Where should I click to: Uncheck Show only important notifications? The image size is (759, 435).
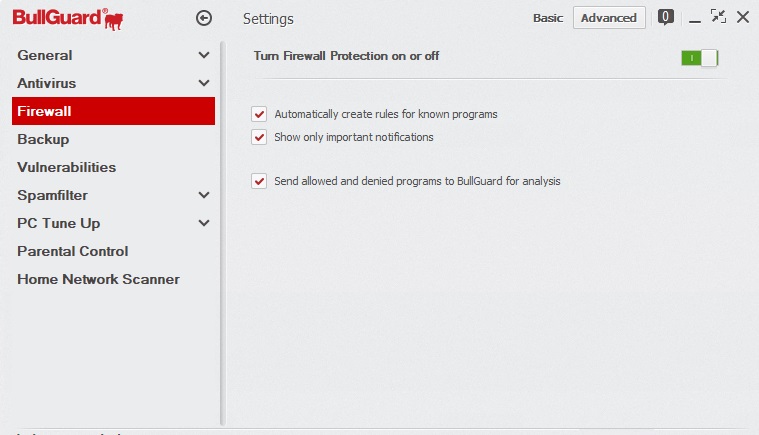260,137
